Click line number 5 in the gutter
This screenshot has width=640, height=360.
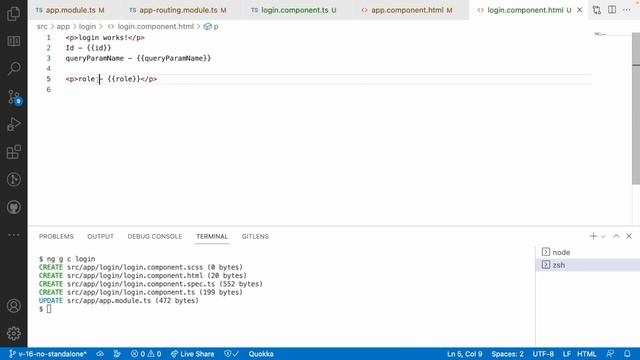point(48,79)
